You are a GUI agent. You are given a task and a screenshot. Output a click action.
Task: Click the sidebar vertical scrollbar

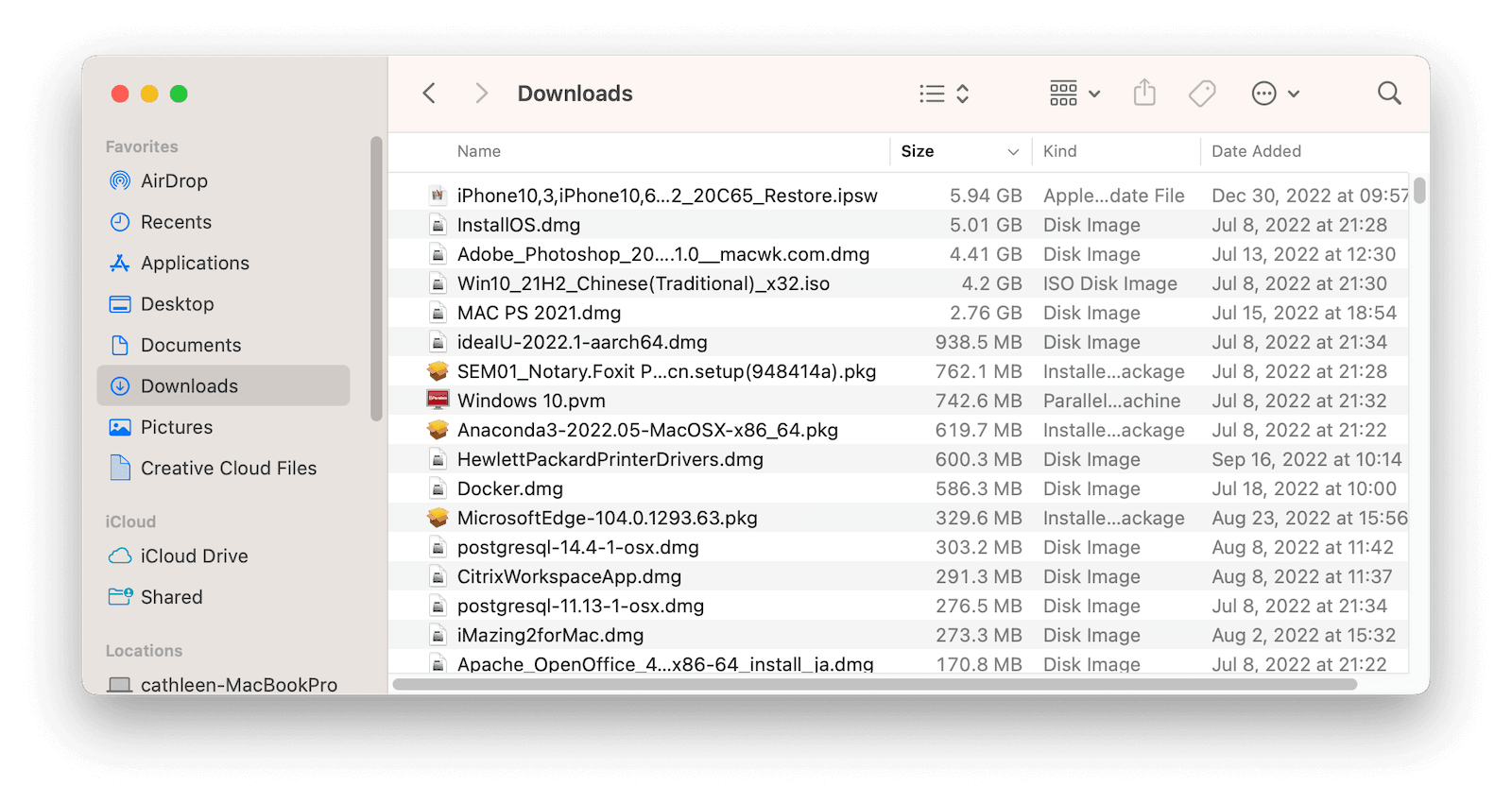[376, 279]
